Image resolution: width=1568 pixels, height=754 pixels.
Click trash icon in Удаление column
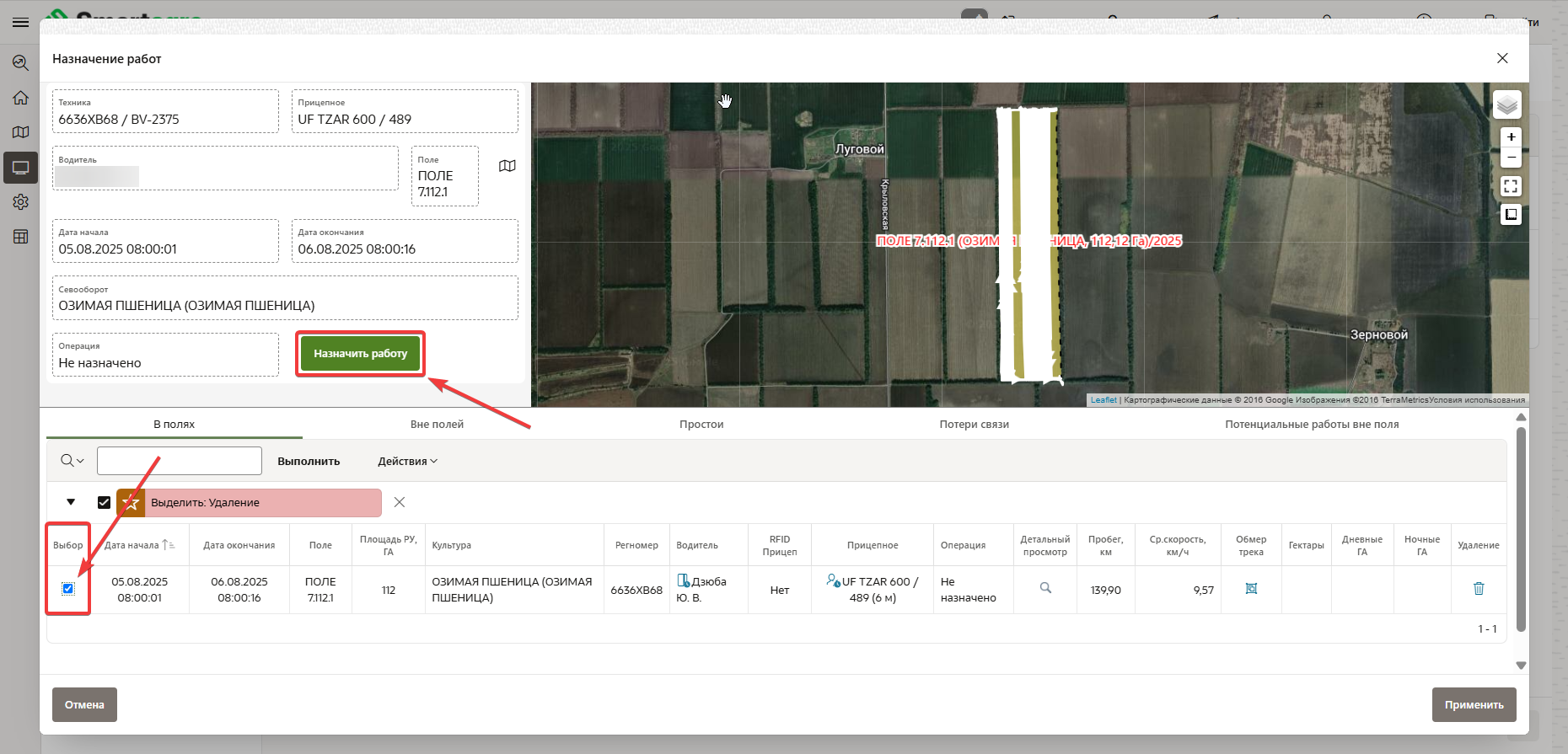[1478, 589]
